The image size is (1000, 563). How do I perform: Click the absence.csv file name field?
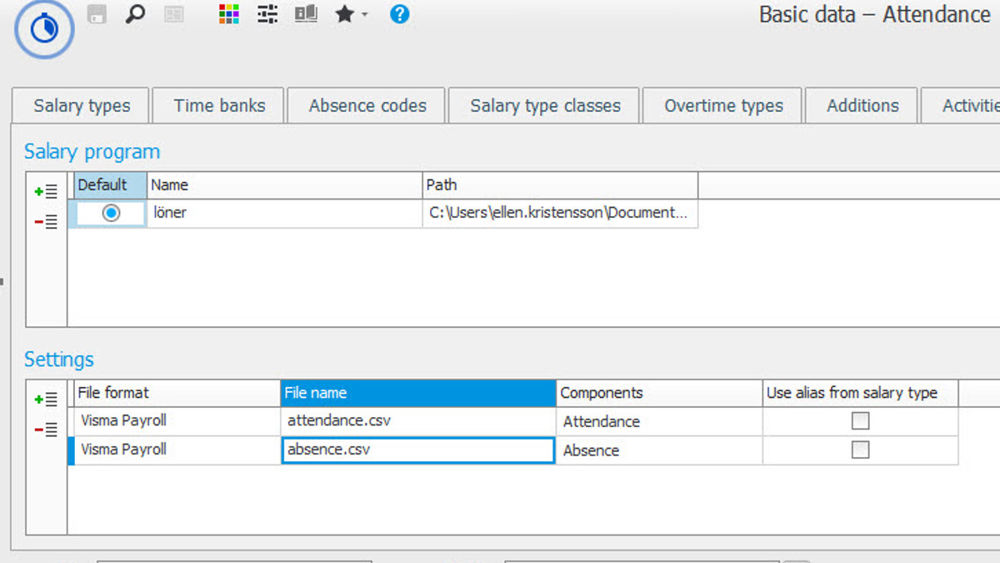pyautogui.click(x=418, y=450)
